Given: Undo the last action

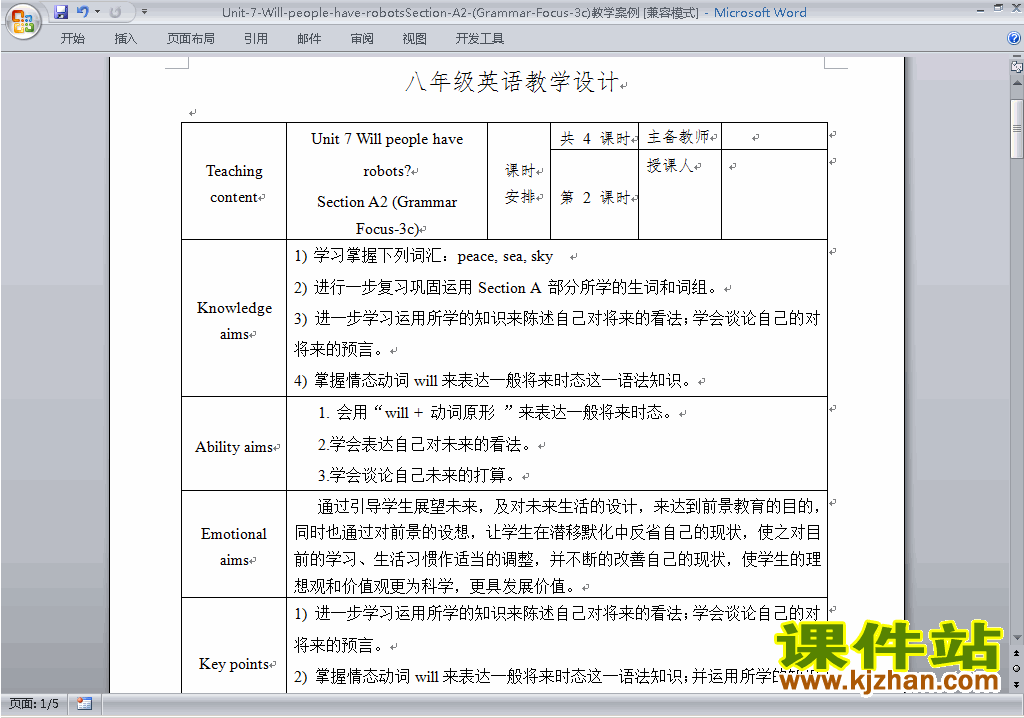Looking at the screenshot, I should coord(82,12).
